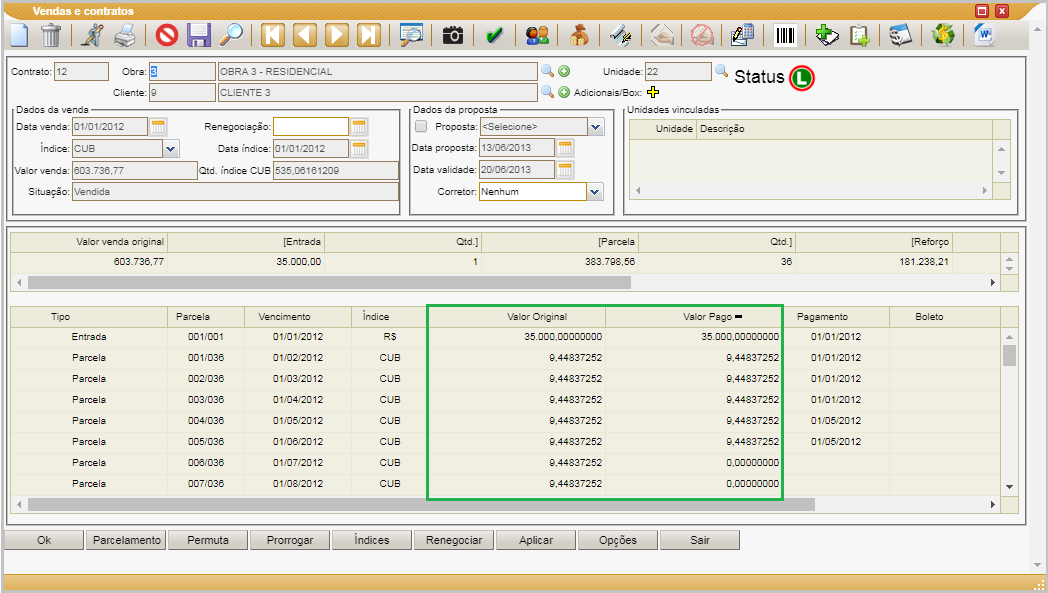Go to the last record

369,35
